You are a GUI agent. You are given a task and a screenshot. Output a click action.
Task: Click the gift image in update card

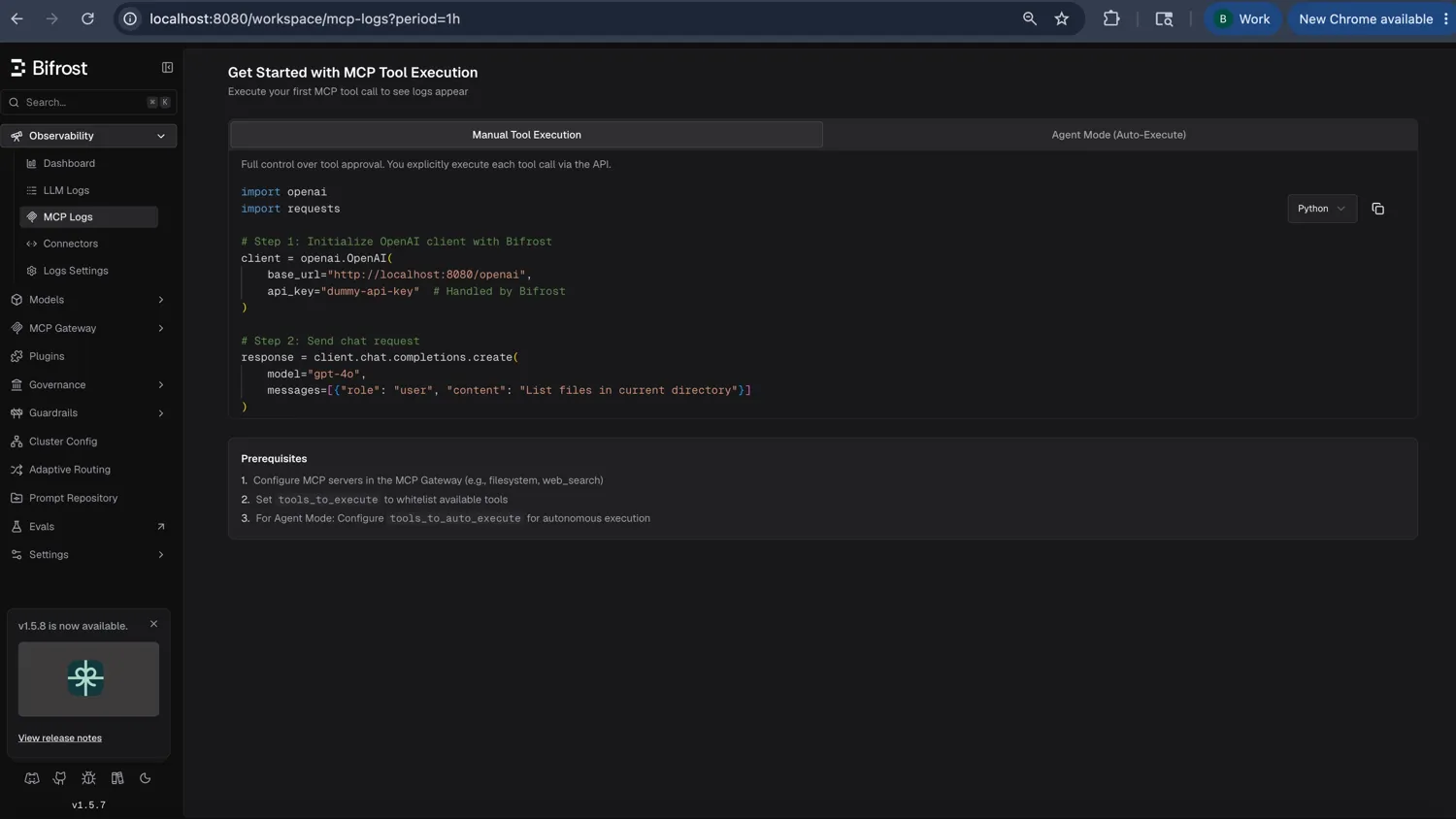coord(88,679)
